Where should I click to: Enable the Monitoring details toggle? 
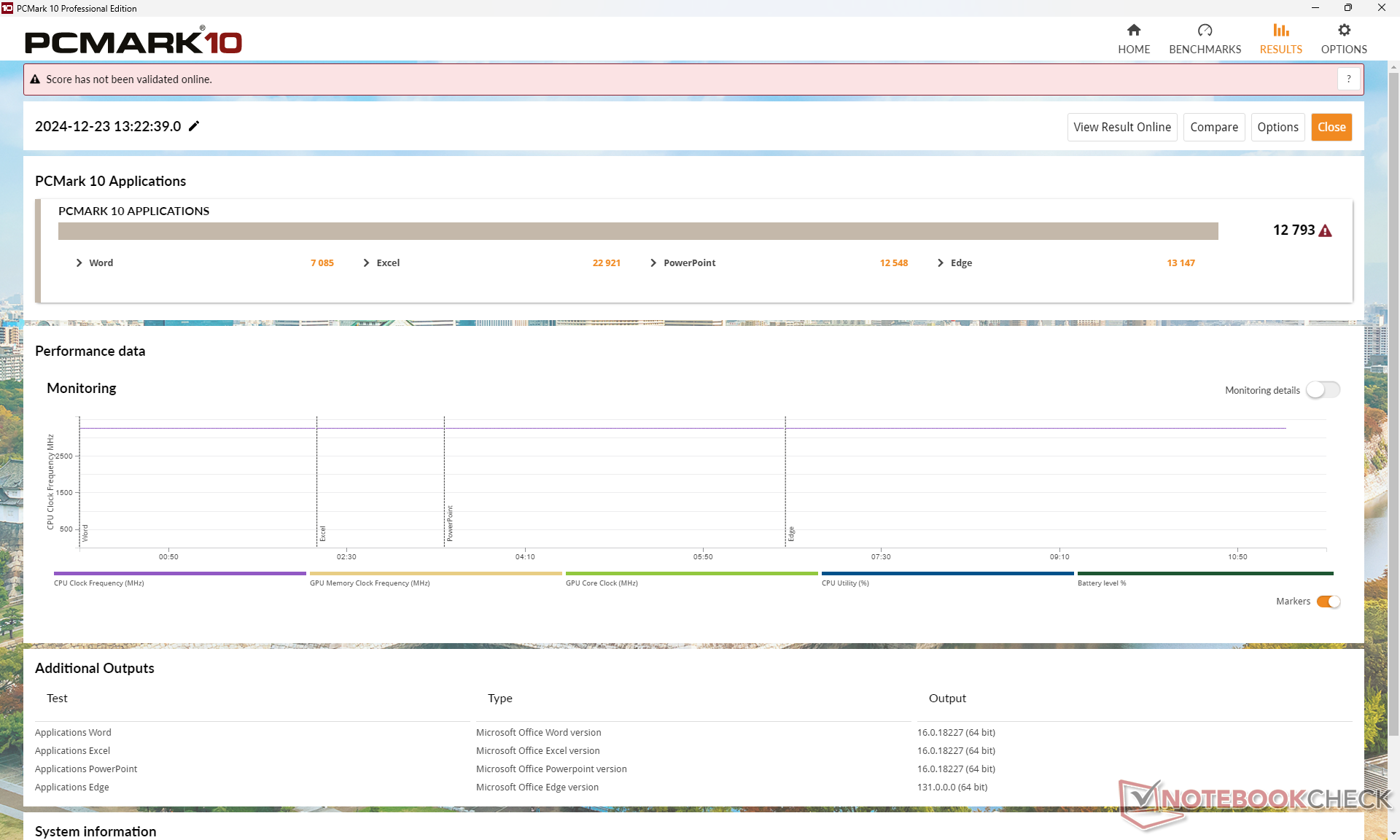pyautogui.click(x=1323, y=390)
